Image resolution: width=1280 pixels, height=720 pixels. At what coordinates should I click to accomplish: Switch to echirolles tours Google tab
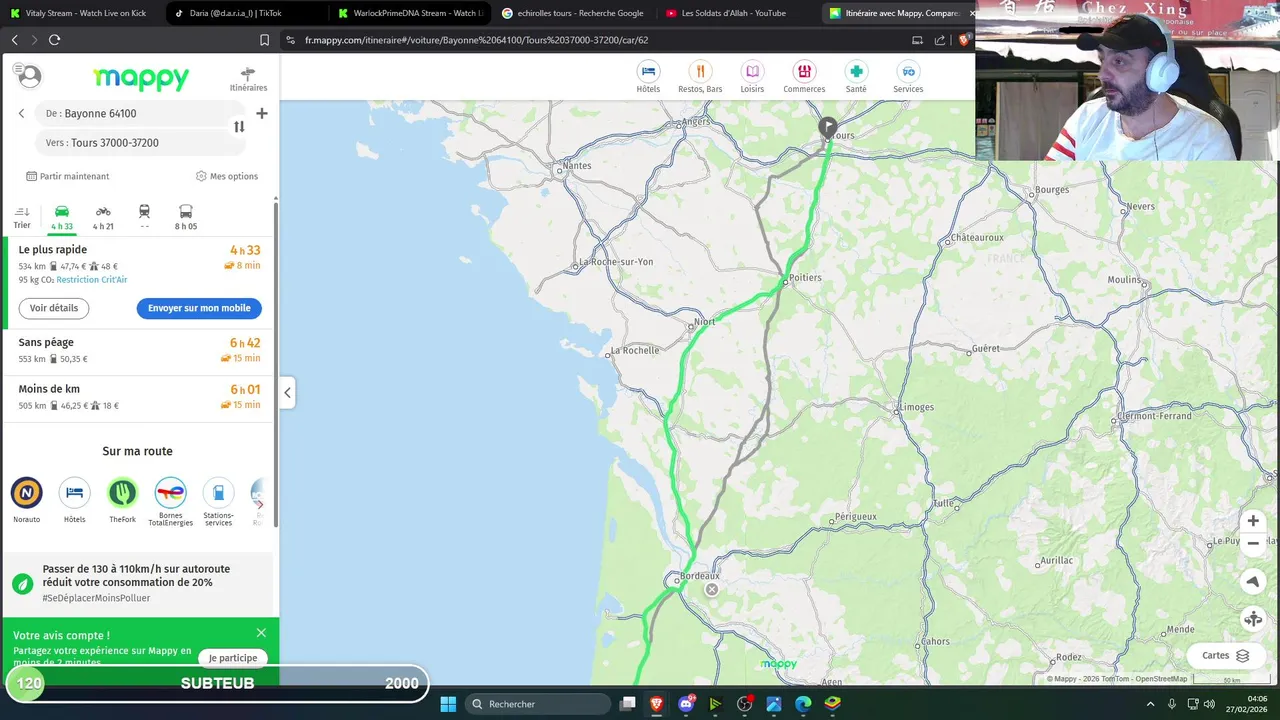pos(573,13)
